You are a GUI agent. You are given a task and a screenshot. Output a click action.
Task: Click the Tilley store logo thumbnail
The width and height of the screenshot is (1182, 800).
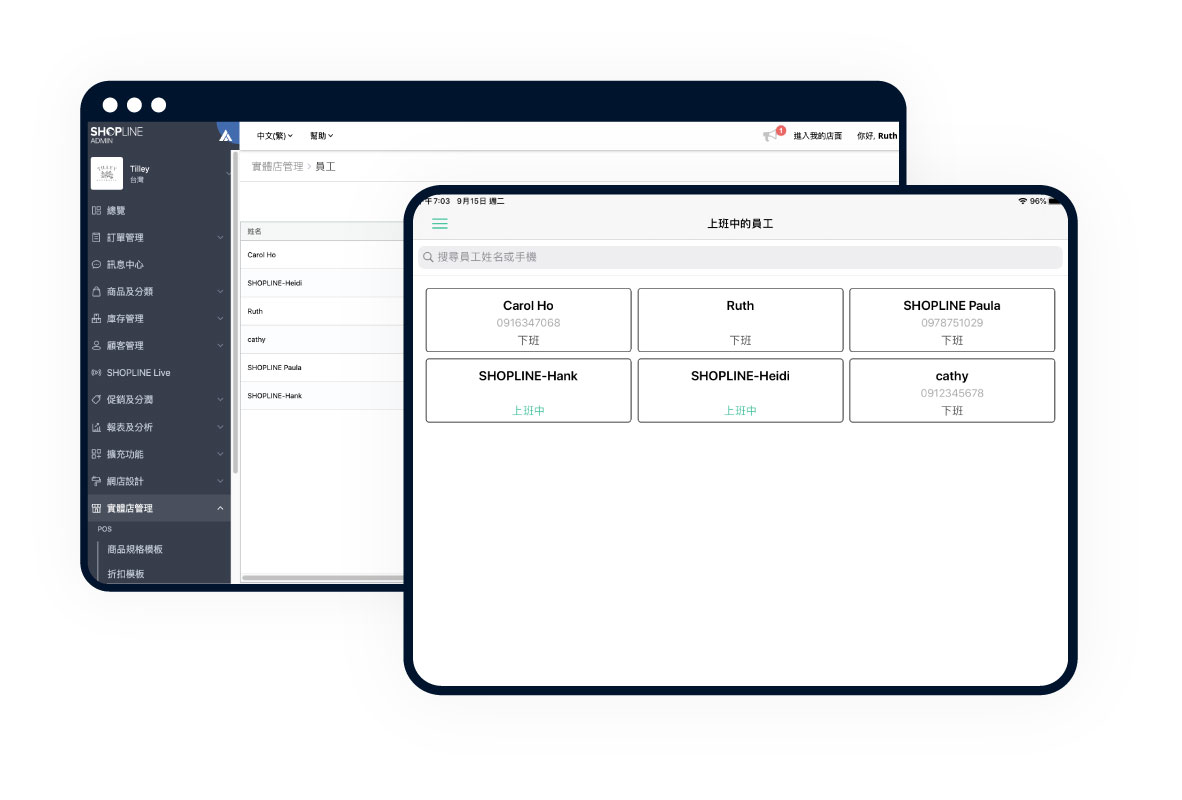click(x=106, y=173)
